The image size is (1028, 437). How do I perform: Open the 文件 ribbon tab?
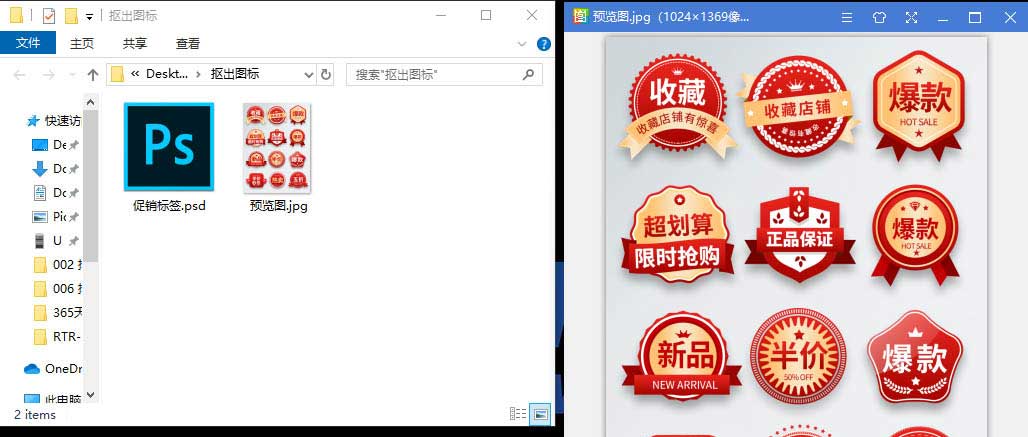[x=28, y=43]
